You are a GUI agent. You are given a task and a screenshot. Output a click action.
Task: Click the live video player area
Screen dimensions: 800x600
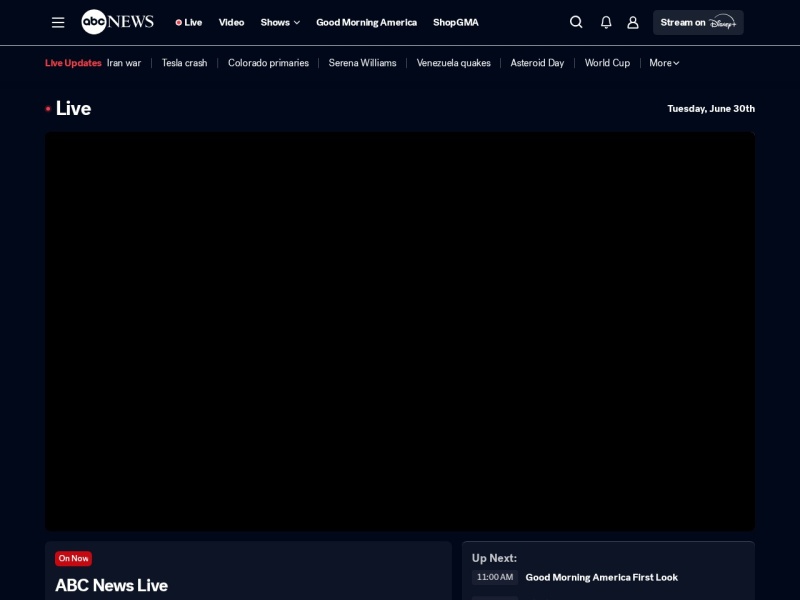pyautogui.click(x=400, y=332)
